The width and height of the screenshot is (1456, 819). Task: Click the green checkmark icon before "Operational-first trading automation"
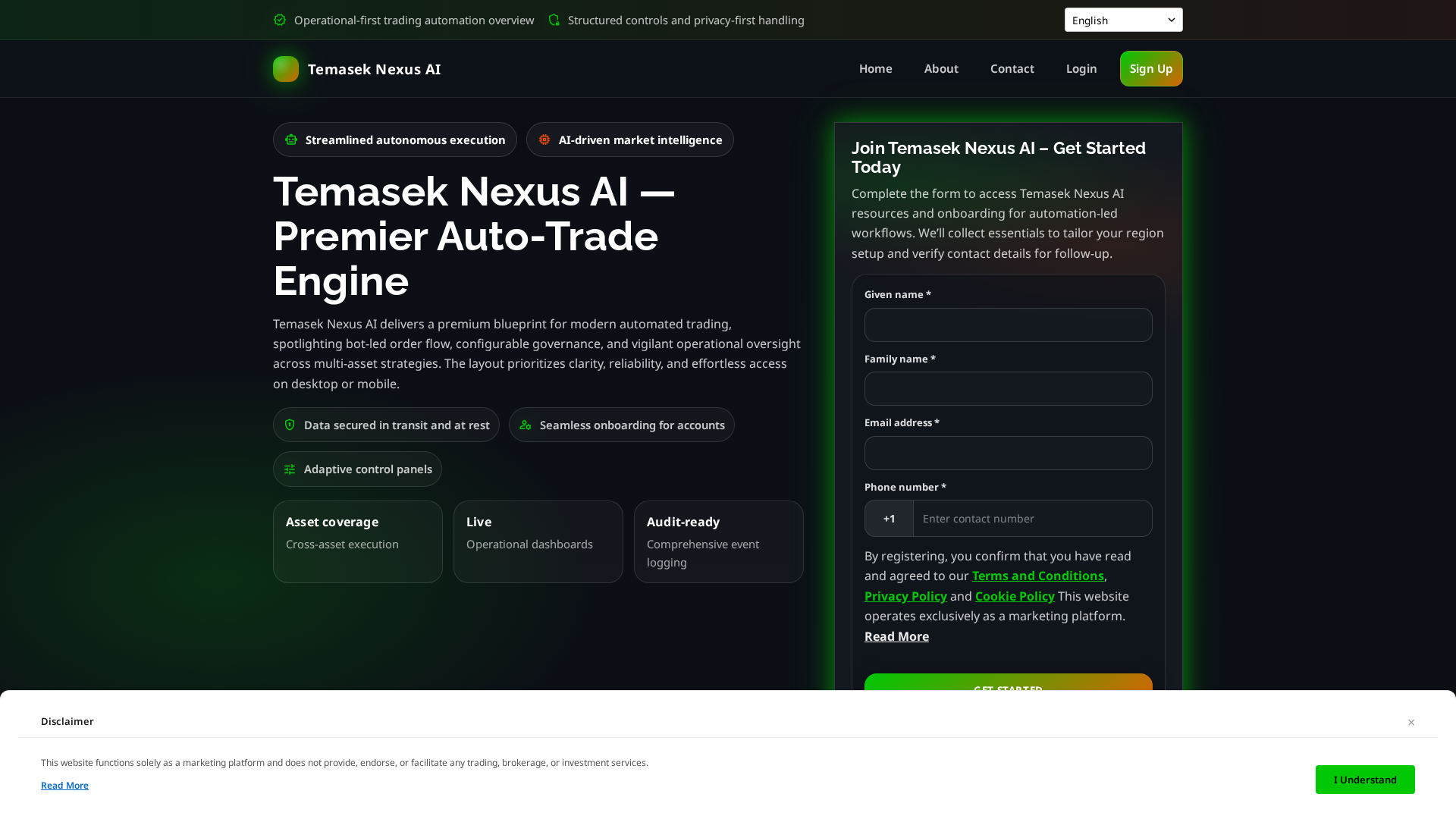pyautogui.click(x=280, y=20)
